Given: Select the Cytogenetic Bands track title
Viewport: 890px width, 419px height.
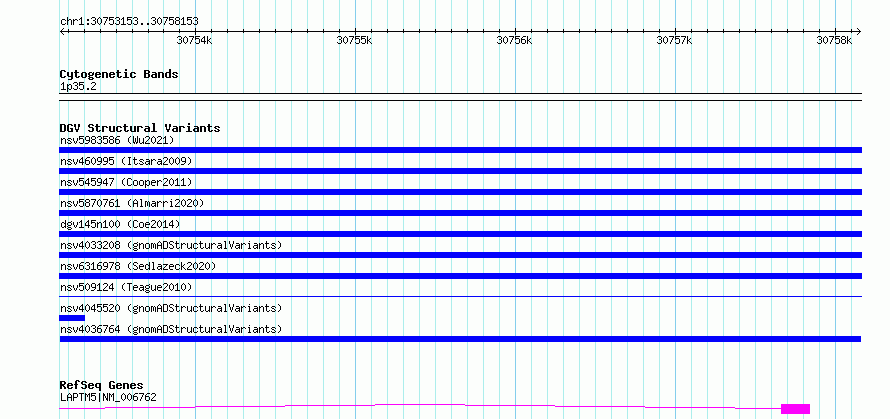Looking at the screenshot, I should pos(119,74).
